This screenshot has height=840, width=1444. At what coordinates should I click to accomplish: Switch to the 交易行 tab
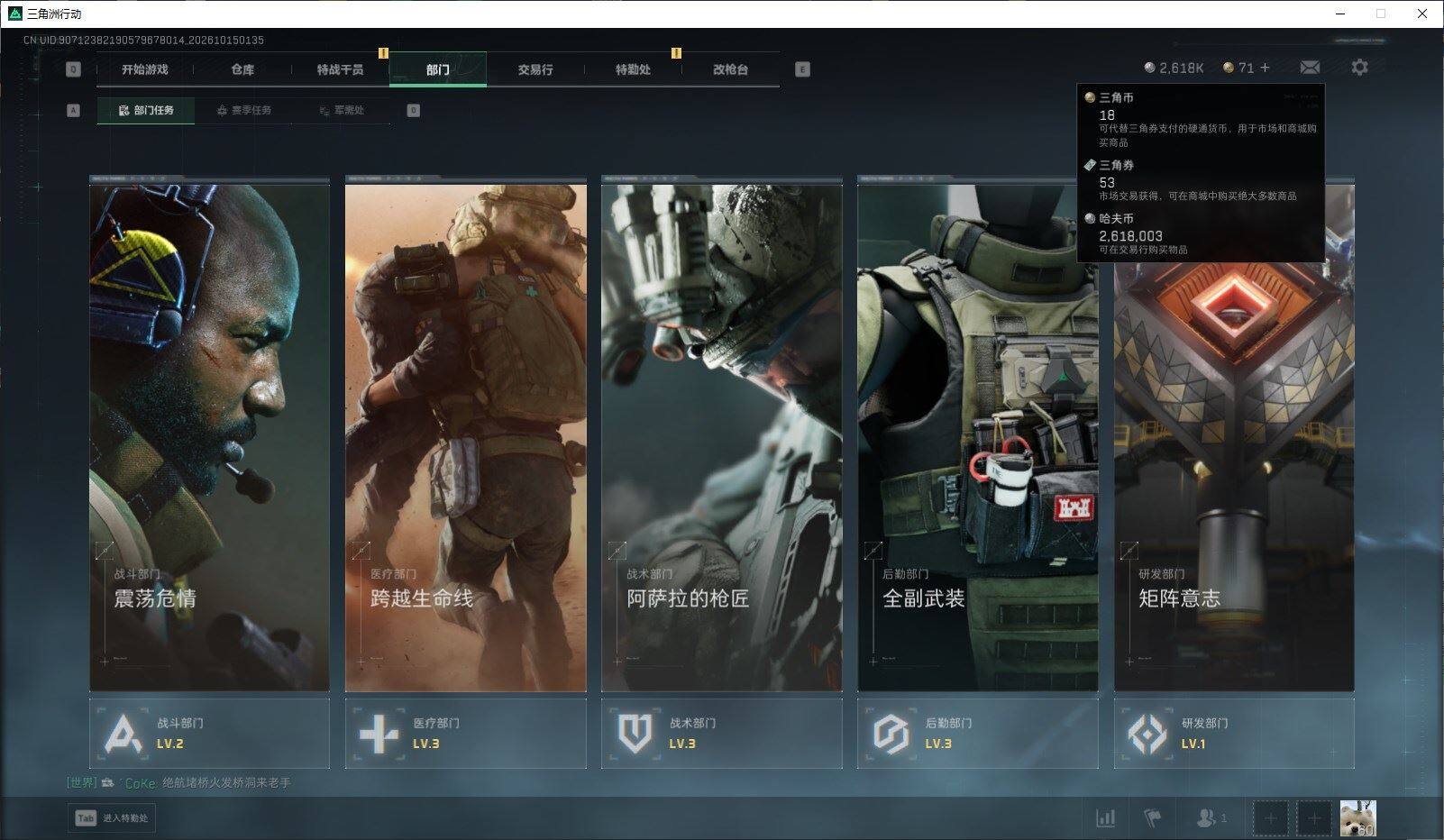pyautogui.click(x=535, y=69)
